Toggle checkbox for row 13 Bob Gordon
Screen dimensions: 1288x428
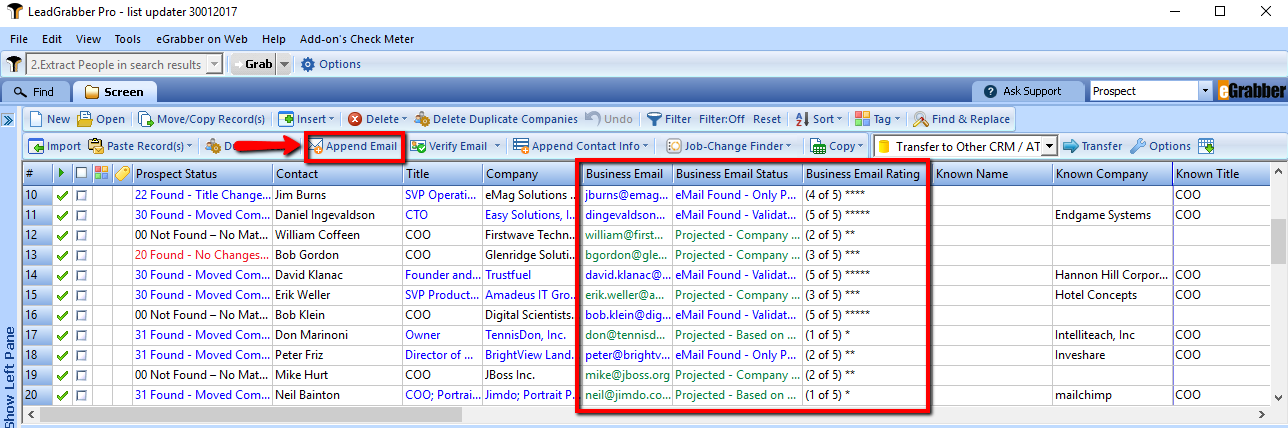point(81,255)
